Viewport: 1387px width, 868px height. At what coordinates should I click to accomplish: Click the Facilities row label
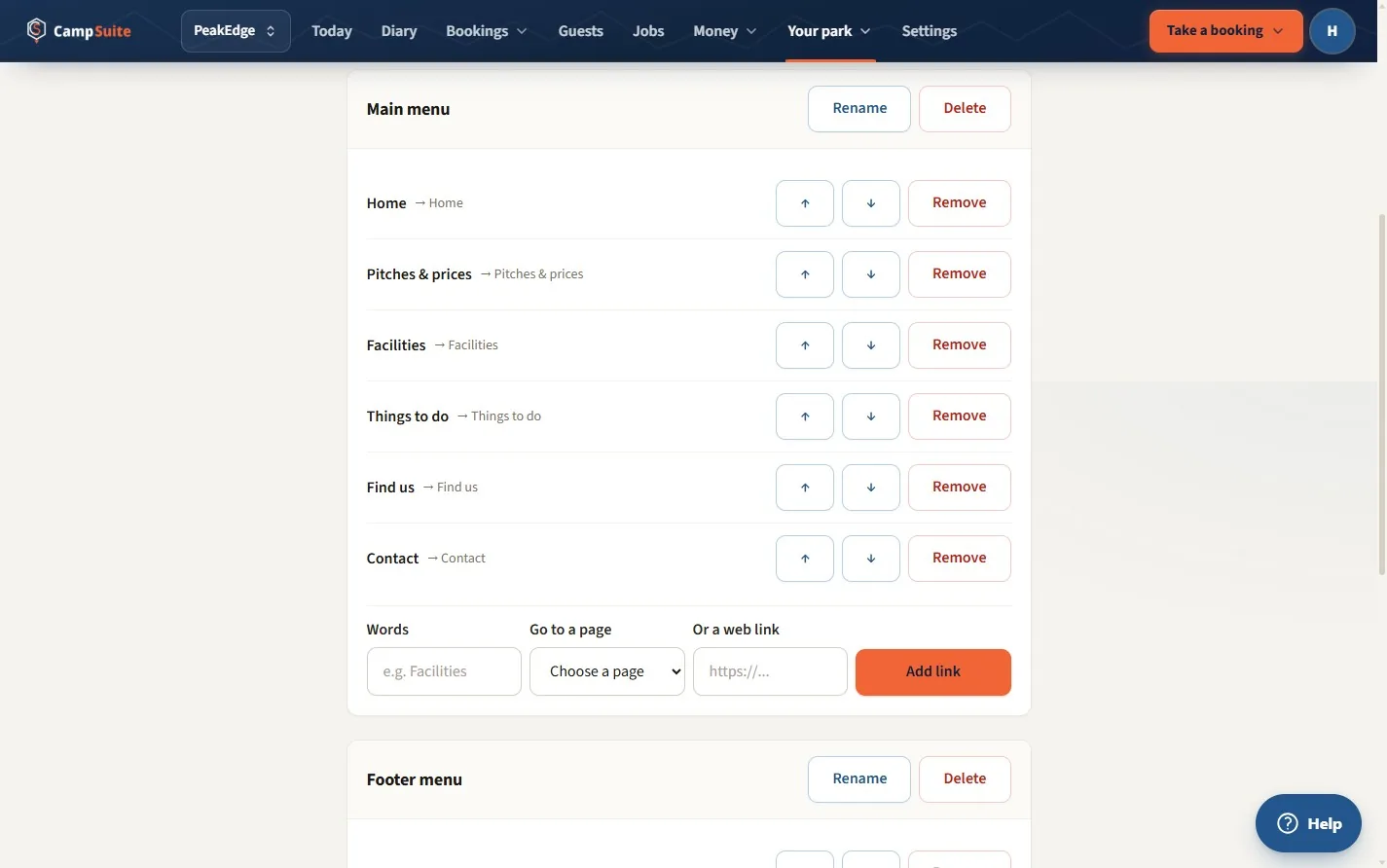pyautogui.click(x=396, y=345)
